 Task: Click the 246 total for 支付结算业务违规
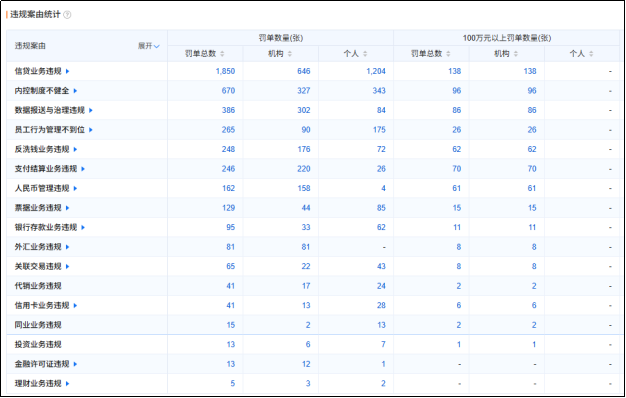[x=228, y=169]
